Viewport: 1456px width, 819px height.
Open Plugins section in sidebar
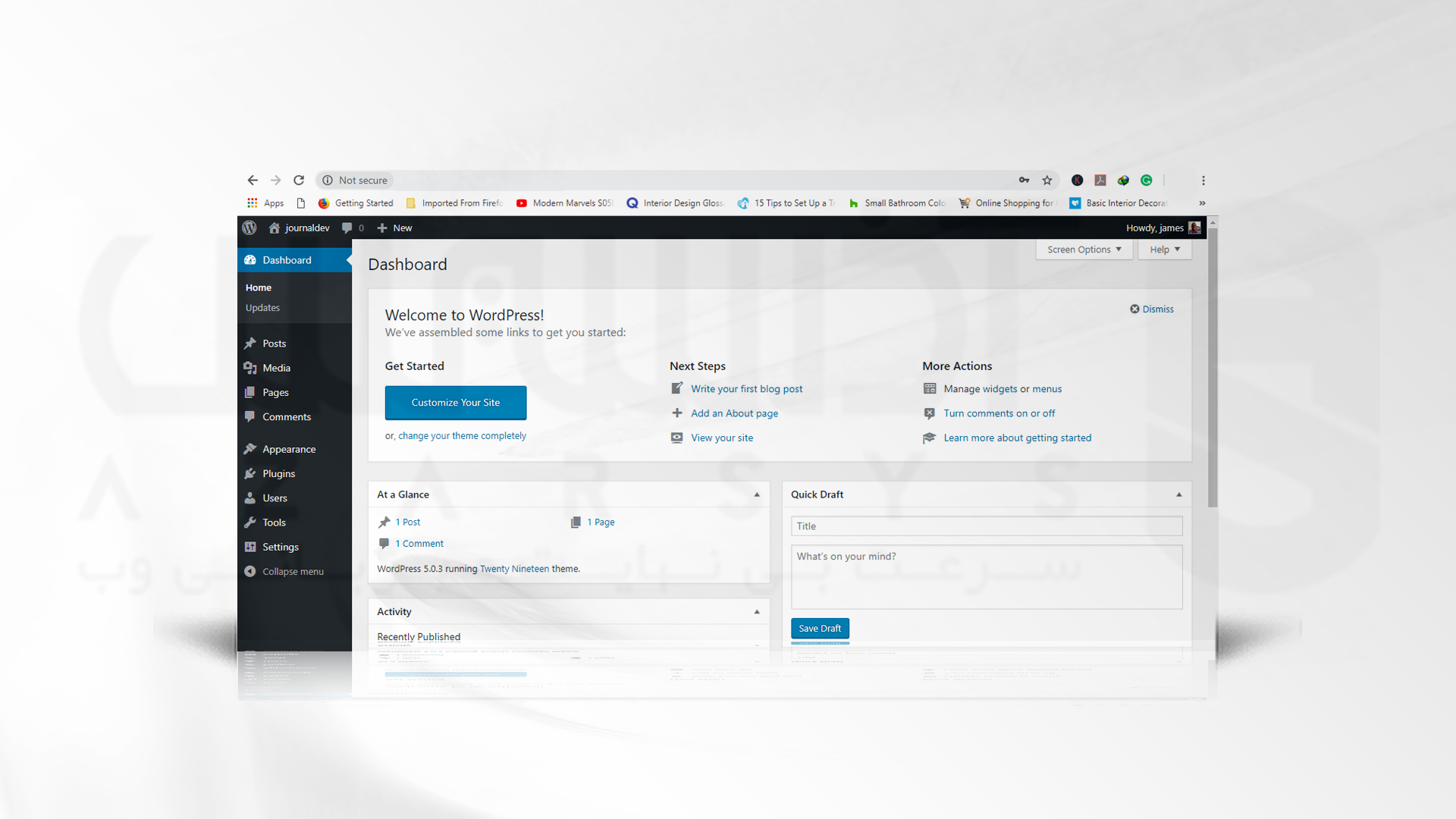(278, 473)
